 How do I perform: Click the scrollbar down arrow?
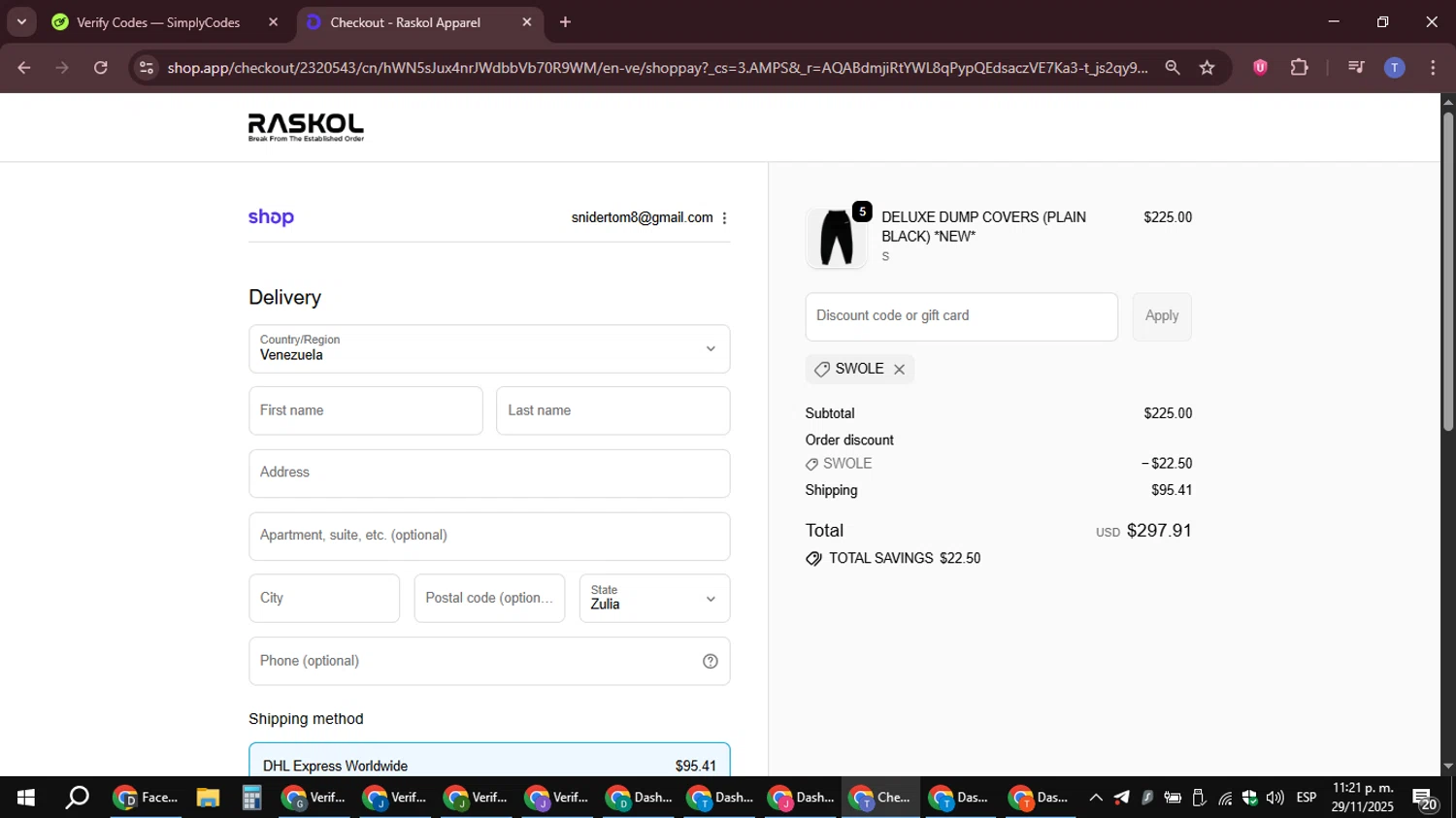[x=1447, y=767]
